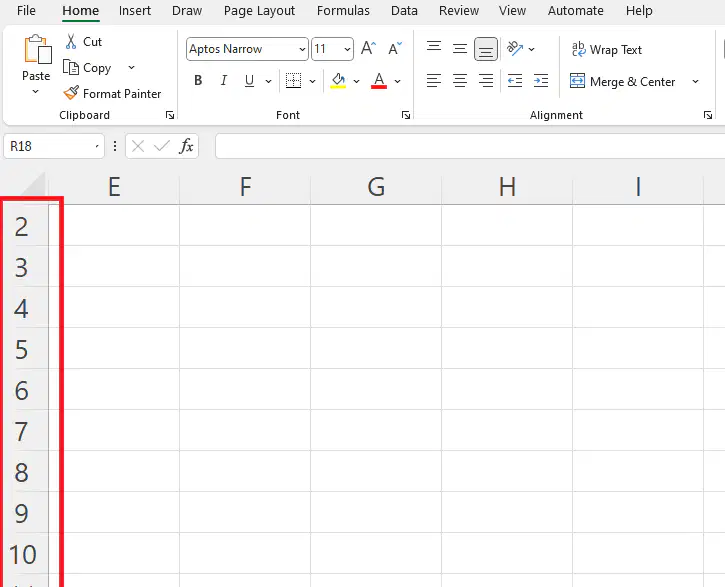Switch to the Automate tab
This screenshot has height=587, width=725.
pyautogui.click(x=576, y=11)
